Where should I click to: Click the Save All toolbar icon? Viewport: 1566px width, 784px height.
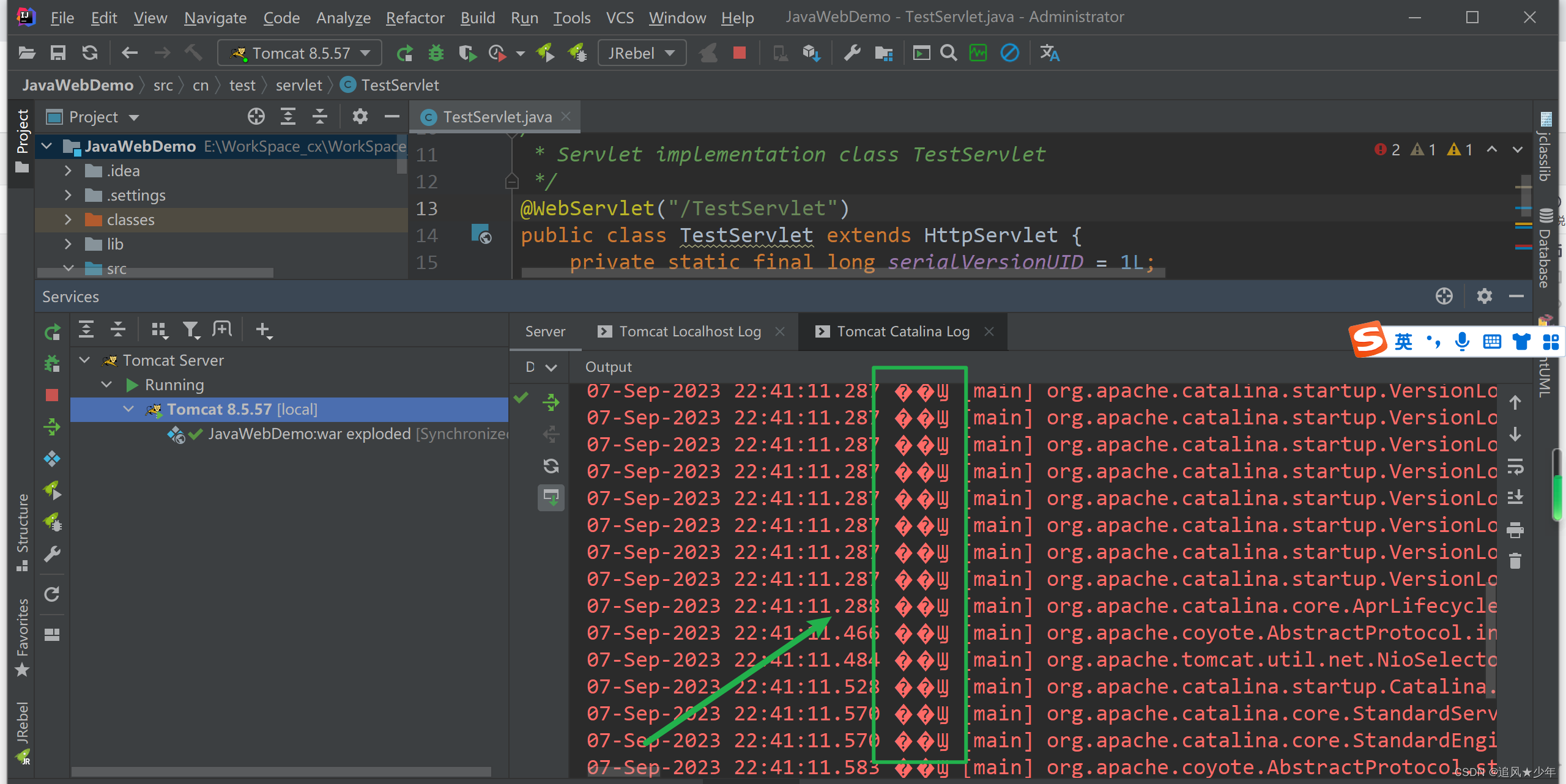click(x=58, y=53)
